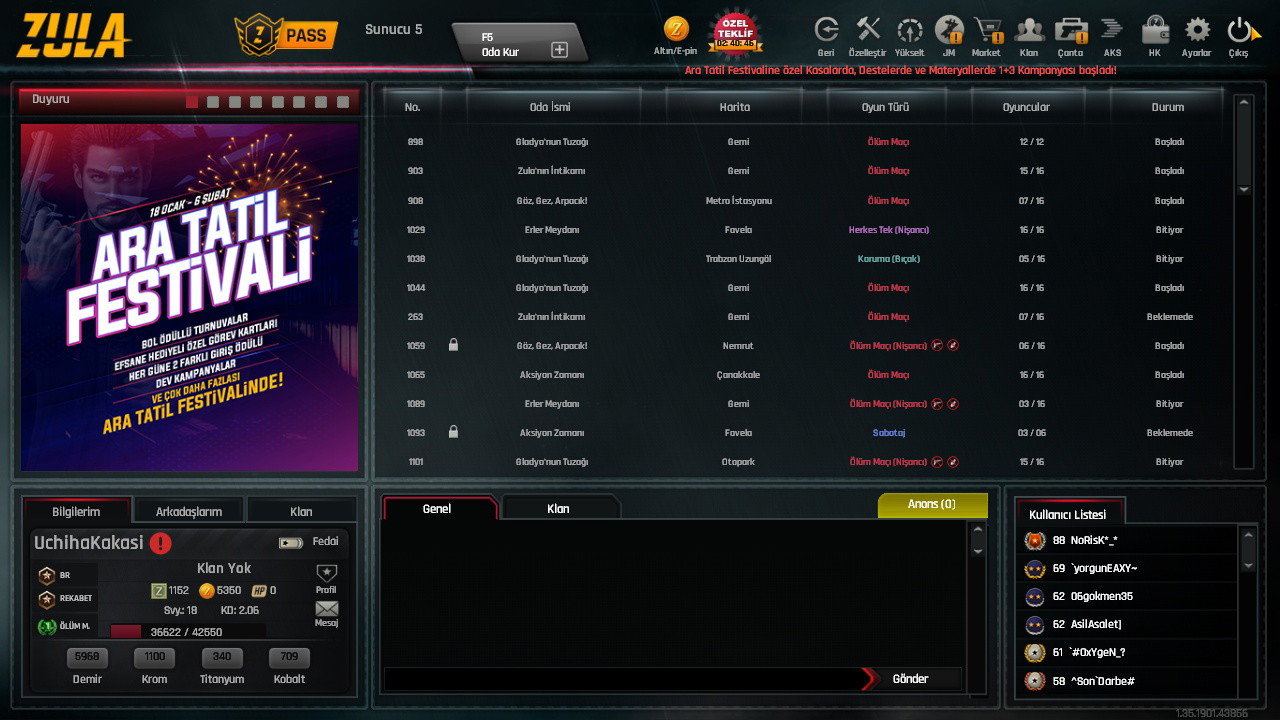
Task: Switch to the Arkadaşlarım tab
Action: point(189,511)
